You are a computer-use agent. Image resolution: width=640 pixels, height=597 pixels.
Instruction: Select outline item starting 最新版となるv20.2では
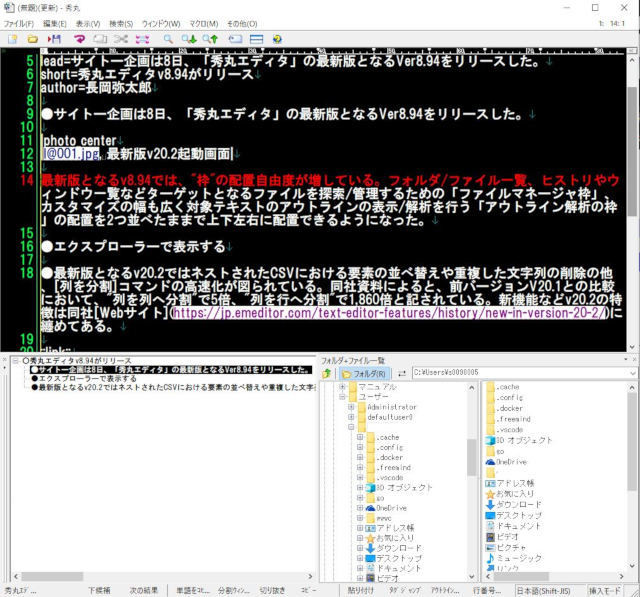(x=173, y=387)
